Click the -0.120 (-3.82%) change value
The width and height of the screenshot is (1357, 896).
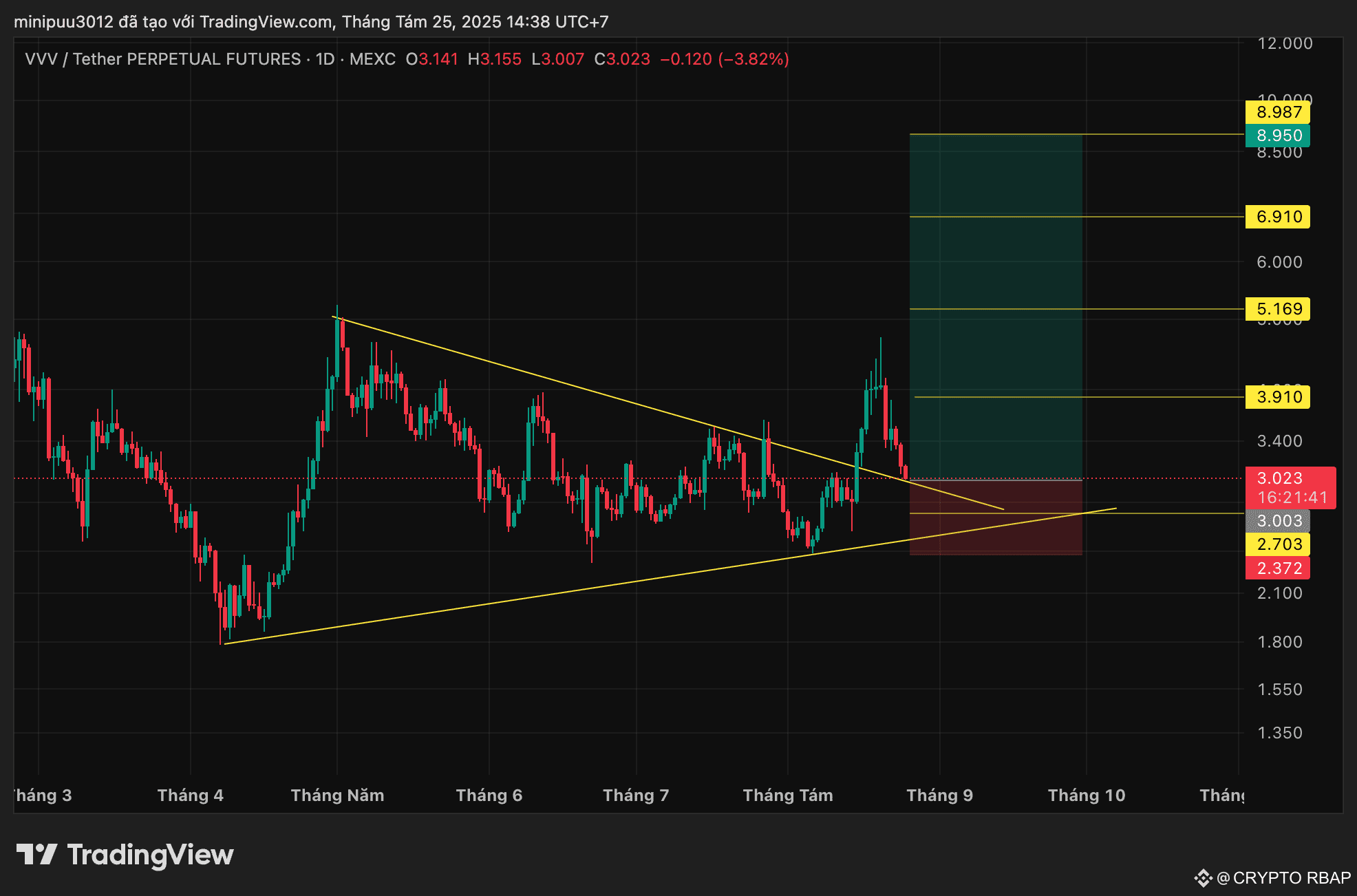pos(724,59)
